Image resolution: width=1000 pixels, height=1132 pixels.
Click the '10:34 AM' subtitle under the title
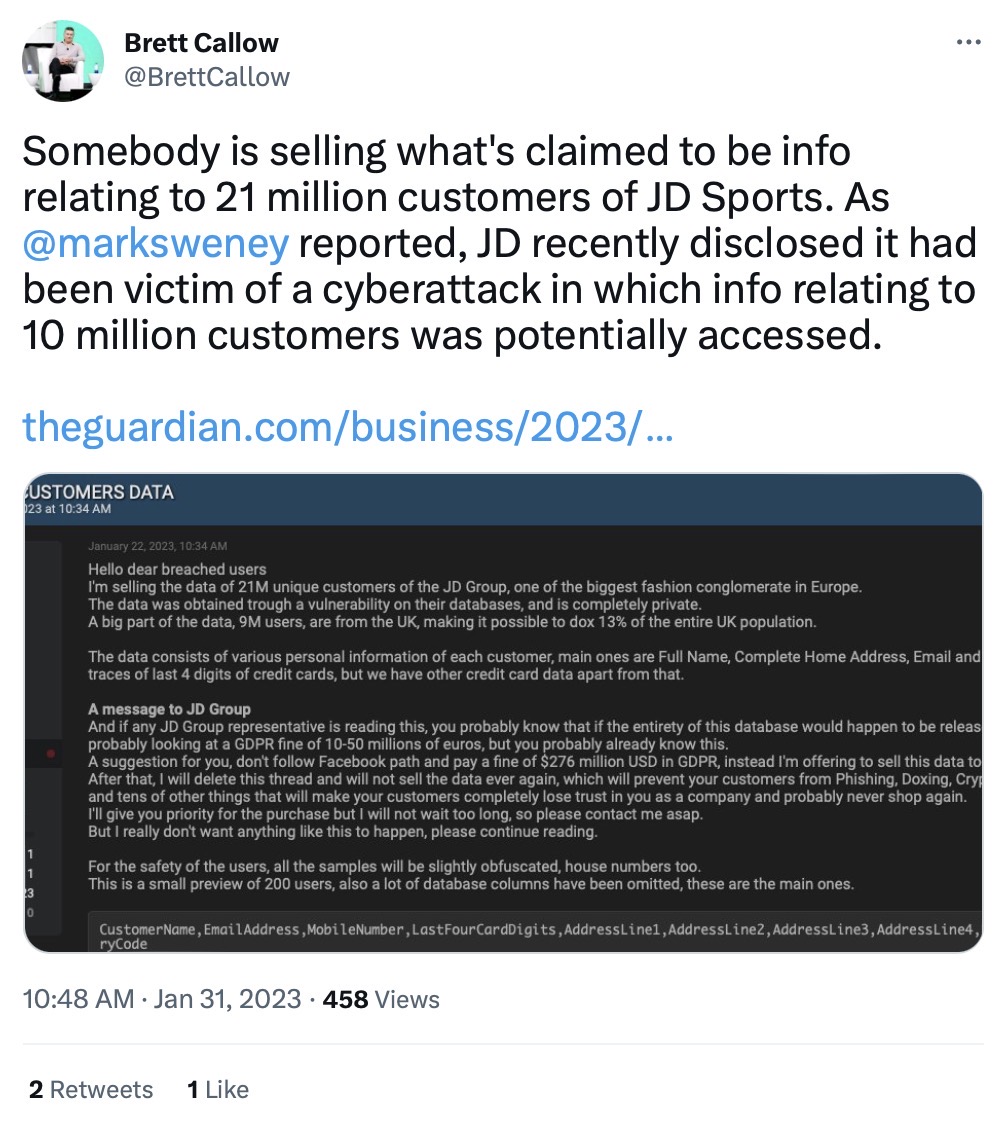[x=60, y=508]
